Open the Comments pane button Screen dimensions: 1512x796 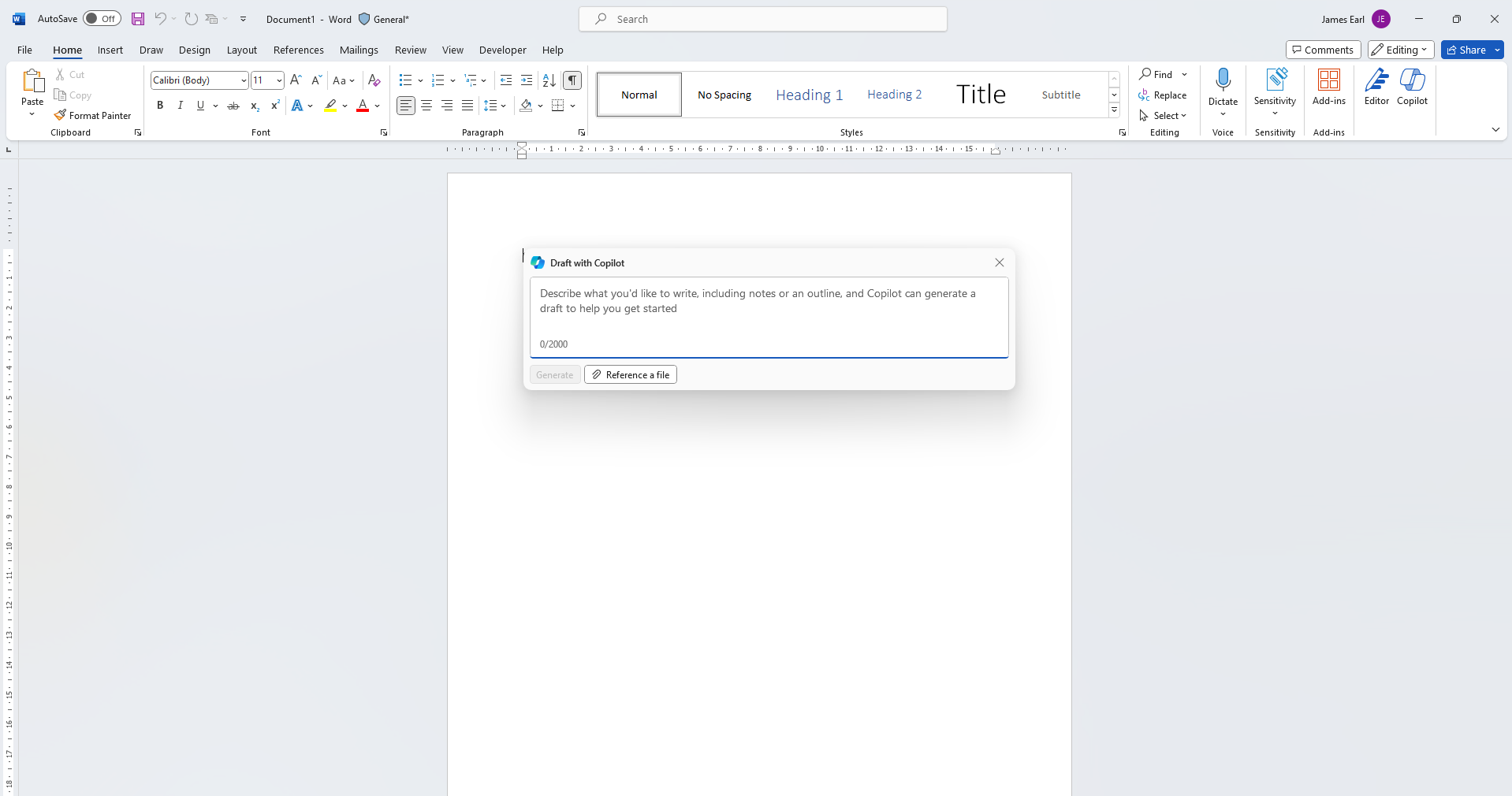(x=1323, y=50)
